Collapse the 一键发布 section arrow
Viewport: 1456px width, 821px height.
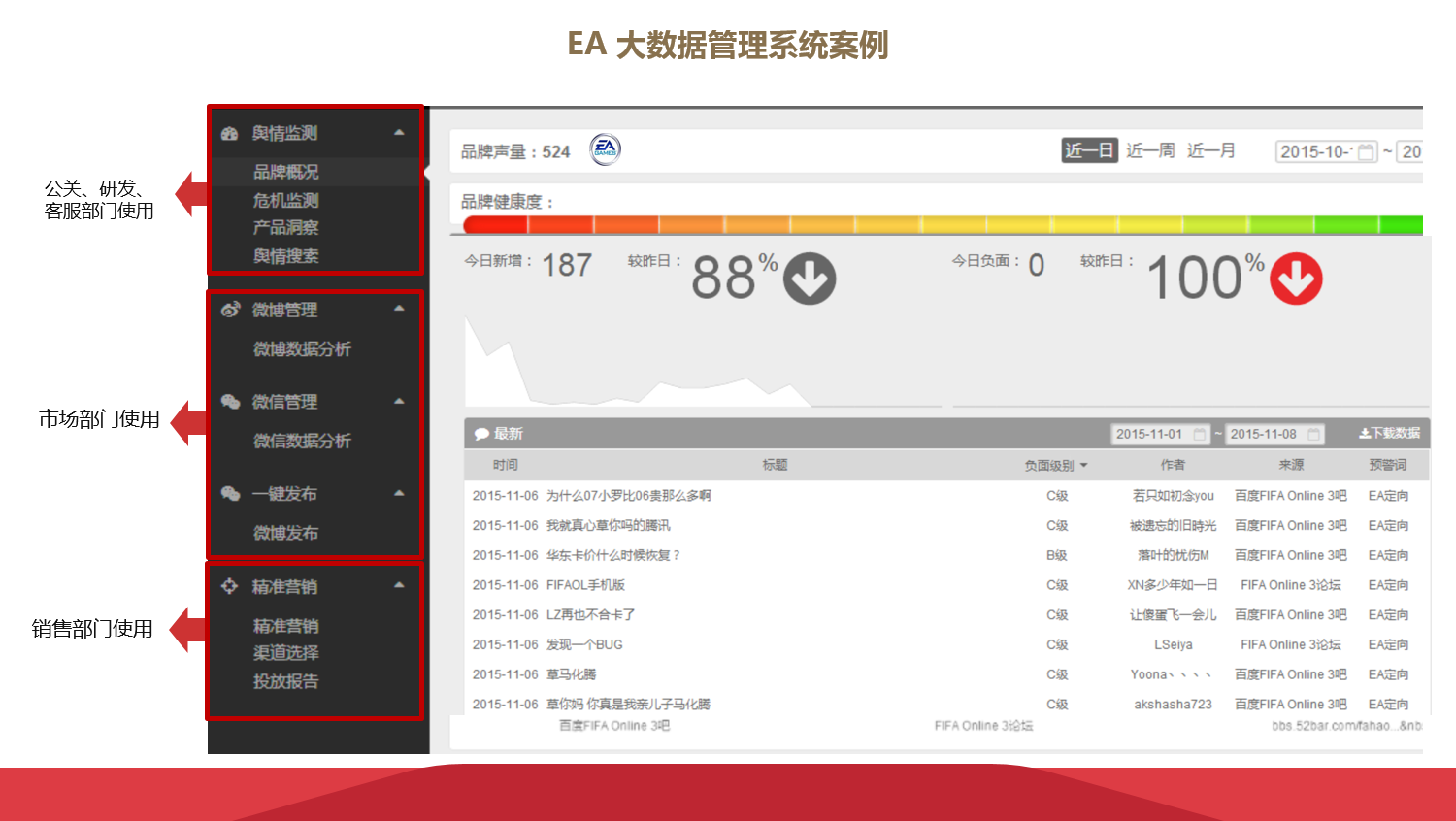click(x=399, y=493)
